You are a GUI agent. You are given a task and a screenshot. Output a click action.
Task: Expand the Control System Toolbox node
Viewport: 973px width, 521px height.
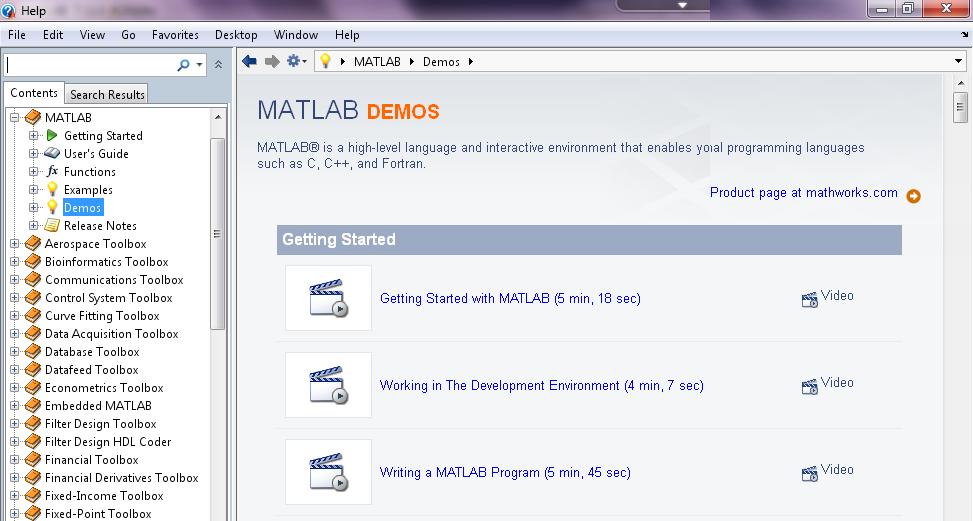[14, 298]
